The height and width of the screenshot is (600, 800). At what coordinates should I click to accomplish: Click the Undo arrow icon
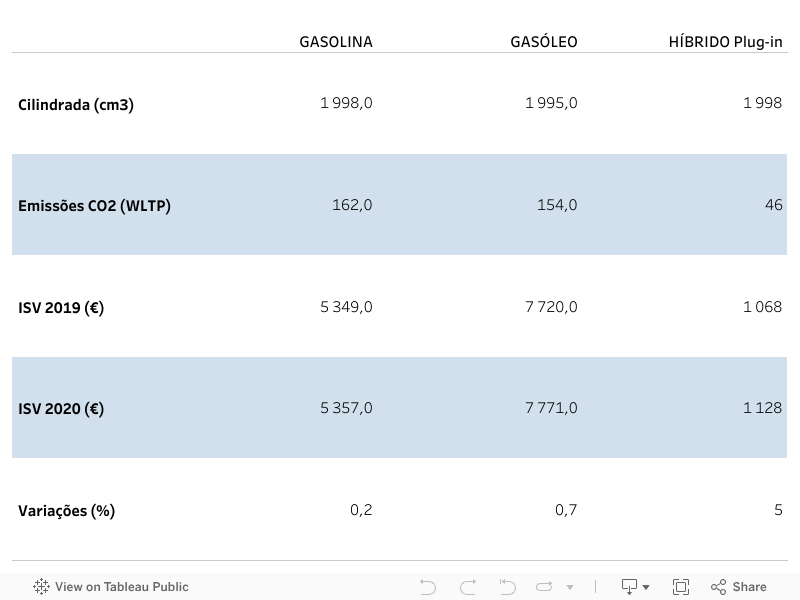click(x=428, y=587)
